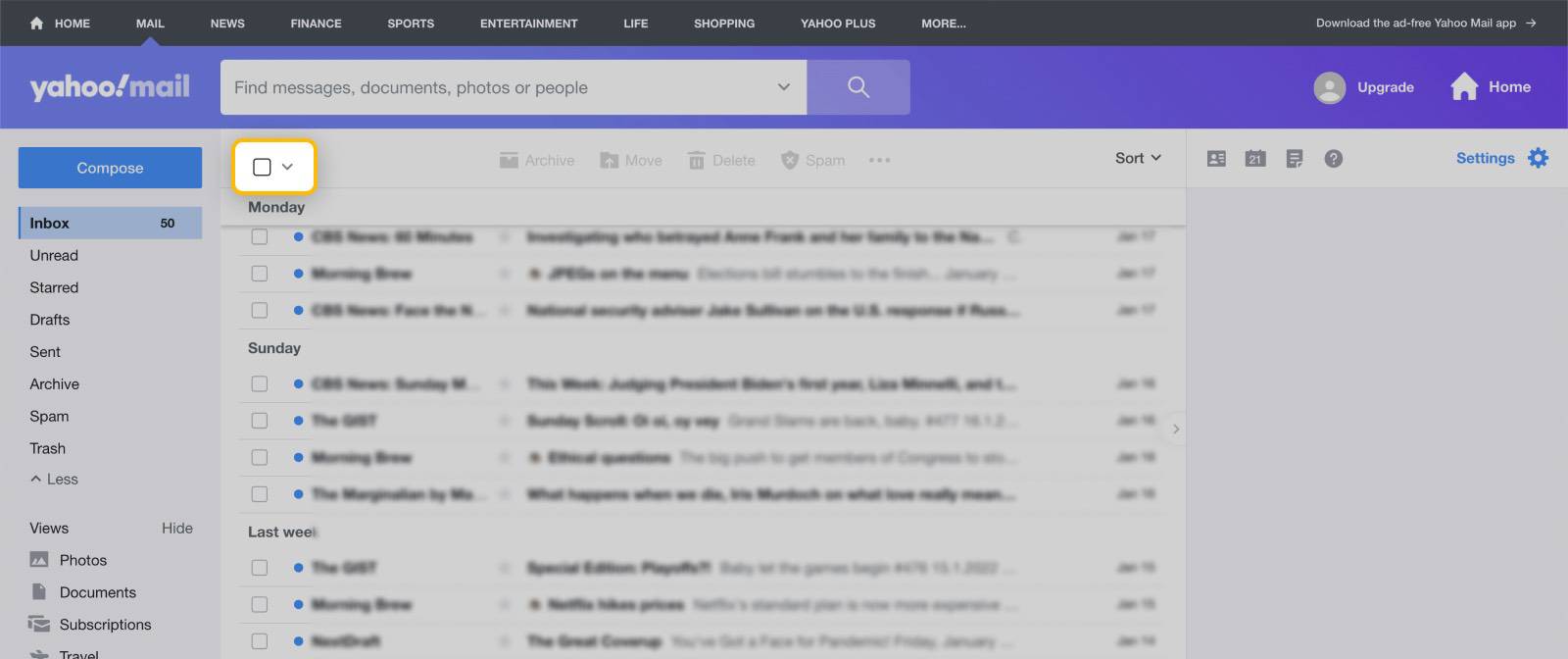
Task: Check the Sunday Morning Brew email
Action: [260, 457]
